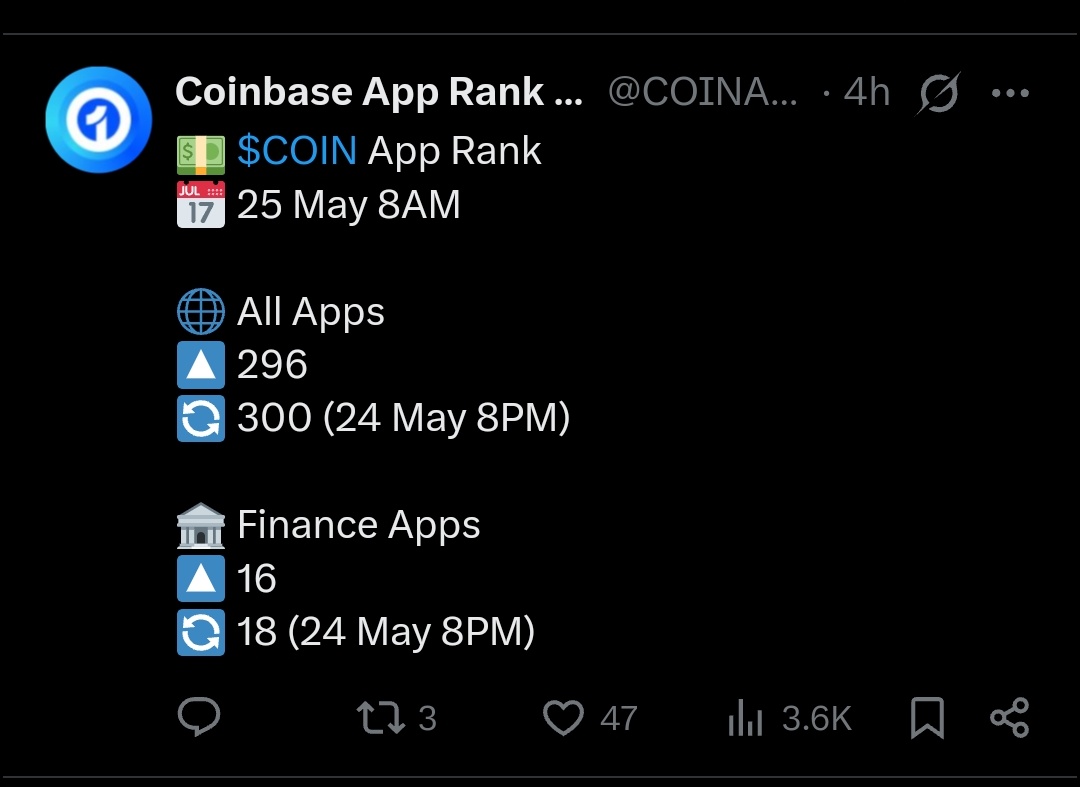Click the '300 (24 May 8PM)' text line
Image resolution: width=1080 pixels, height=787 pixels.
pos(403,418)
